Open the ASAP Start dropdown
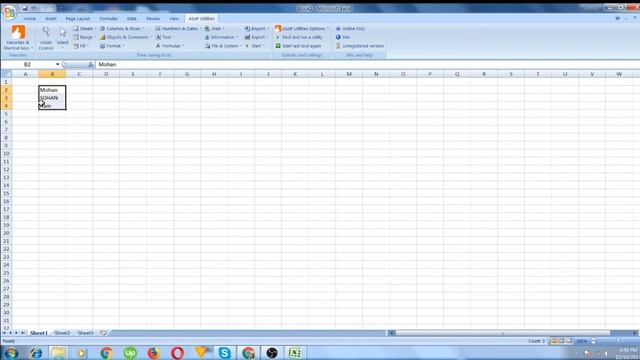640x360 pixels. (x=255, y=46)
